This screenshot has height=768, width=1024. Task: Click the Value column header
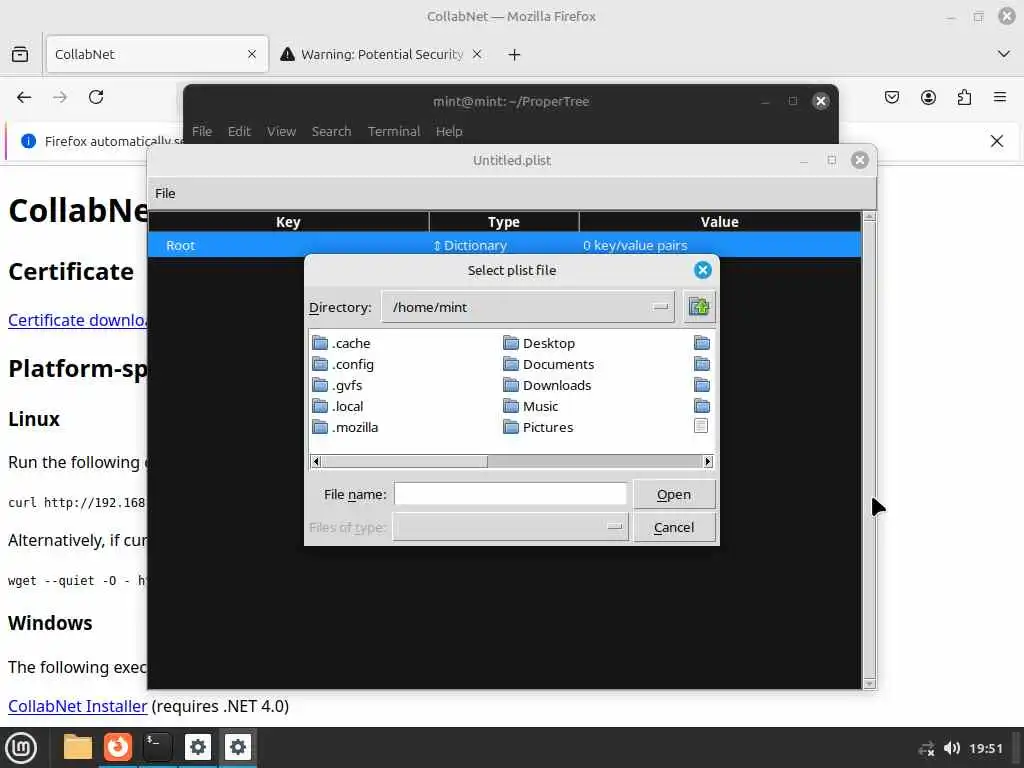[720, 221]
